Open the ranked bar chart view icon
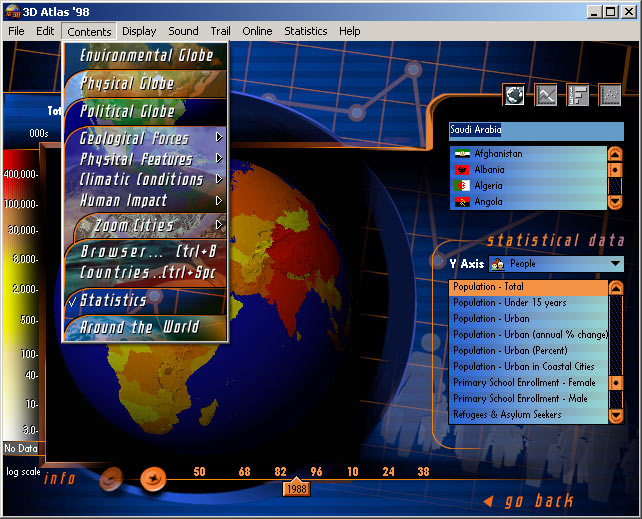 [x=578, y=95]
